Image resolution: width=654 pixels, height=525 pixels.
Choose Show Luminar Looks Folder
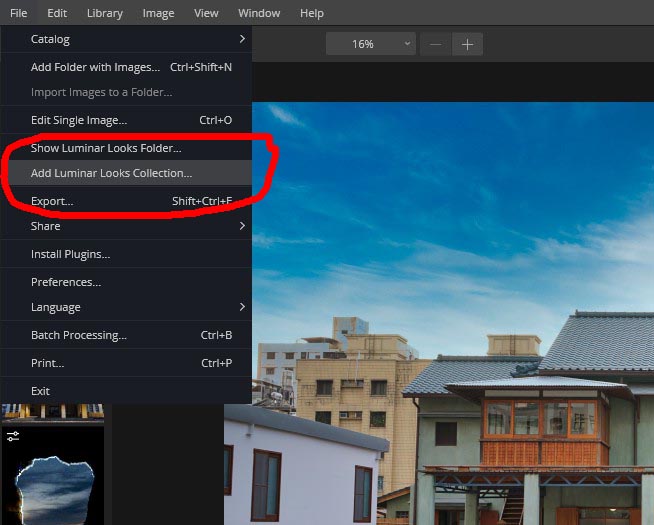[106, 148]
